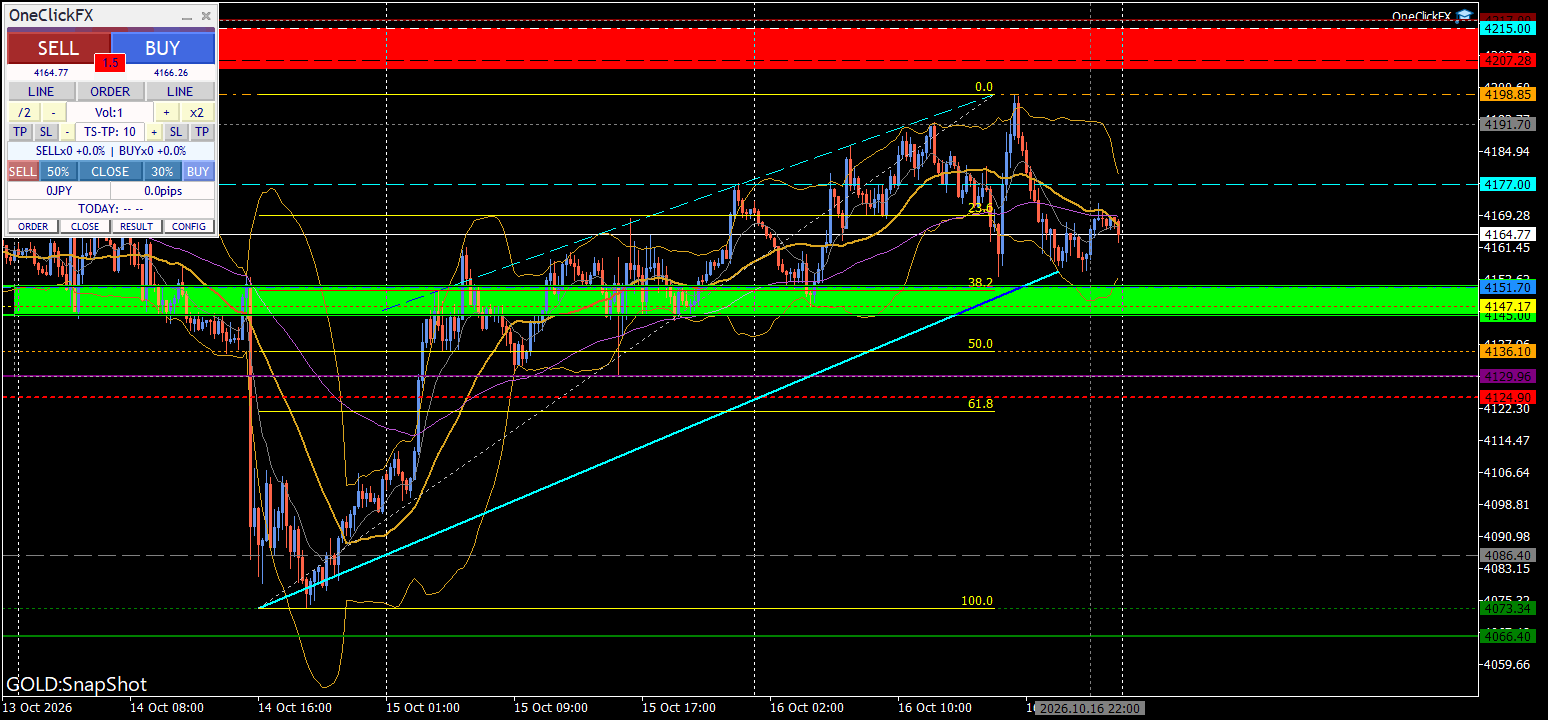Collapse the OneClickFX panel with minimize icon

(186, 16)
